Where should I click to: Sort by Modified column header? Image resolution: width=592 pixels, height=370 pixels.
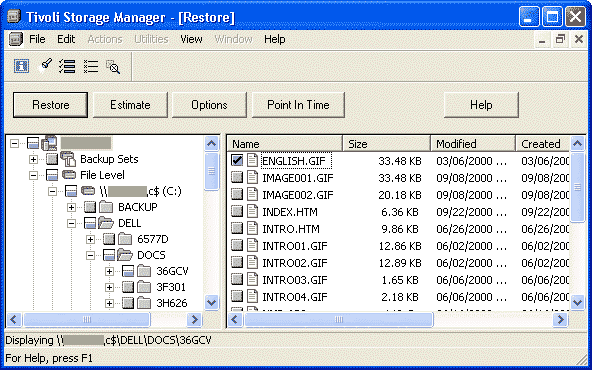[x=473, y=144]
